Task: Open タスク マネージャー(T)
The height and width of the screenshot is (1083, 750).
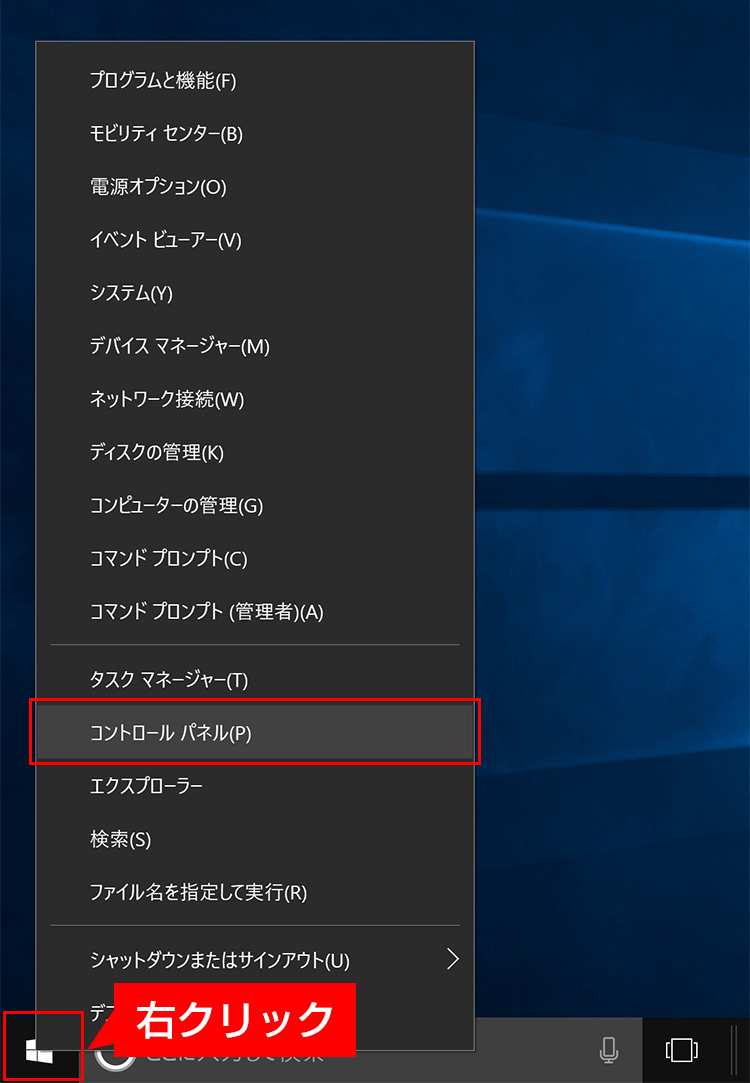Action: (x=254, y=680)
